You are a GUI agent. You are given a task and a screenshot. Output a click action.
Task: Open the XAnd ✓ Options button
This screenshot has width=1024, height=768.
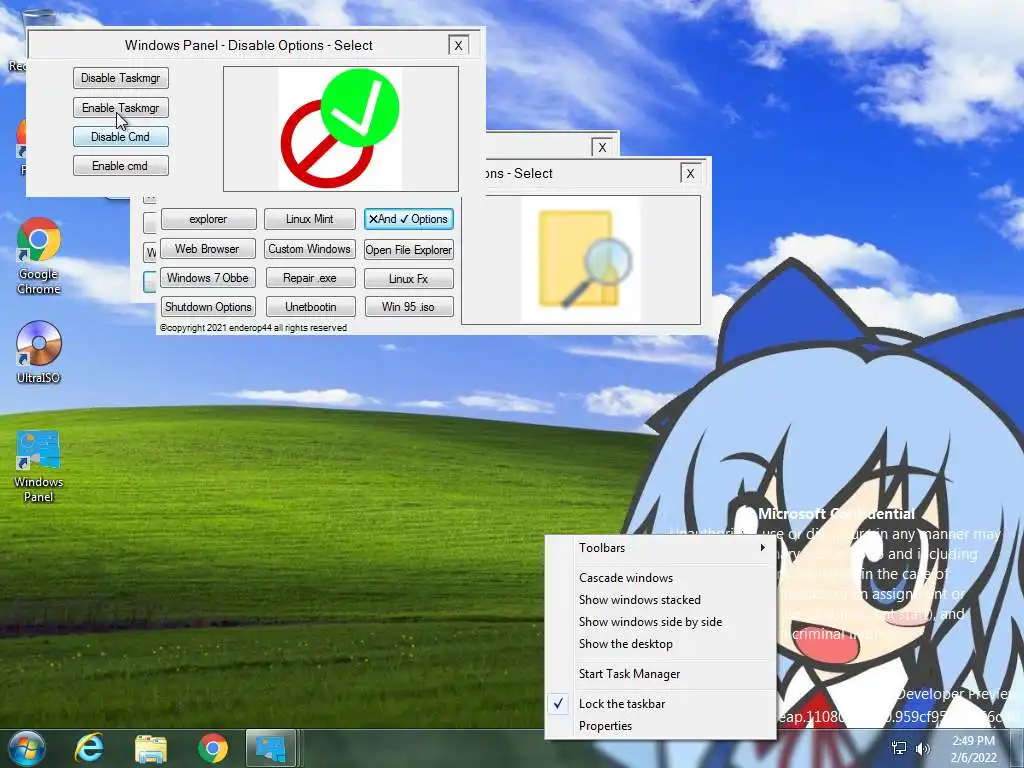[x=409, y=219]
